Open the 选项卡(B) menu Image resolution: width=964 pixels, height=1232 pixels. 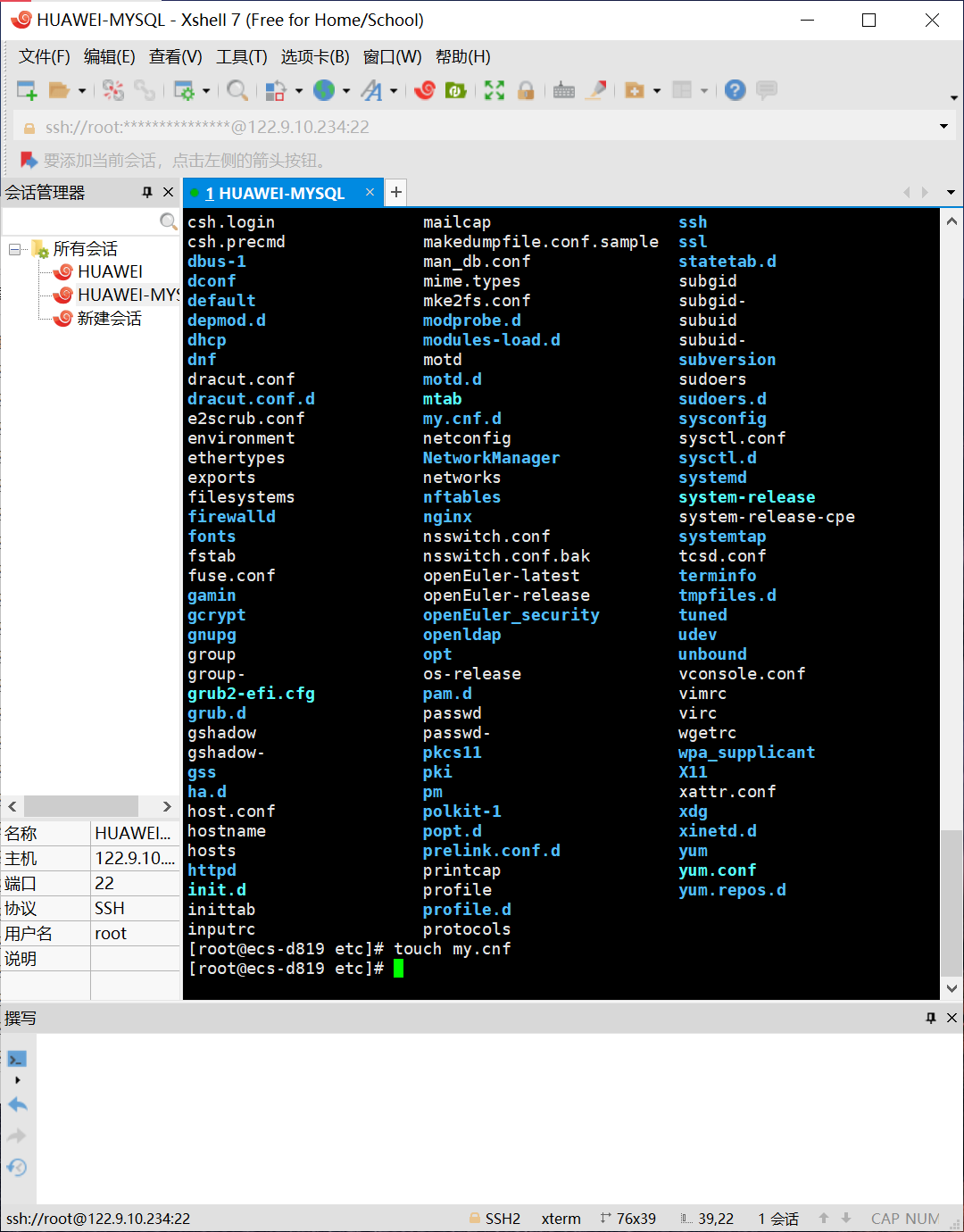coord(315,57)
